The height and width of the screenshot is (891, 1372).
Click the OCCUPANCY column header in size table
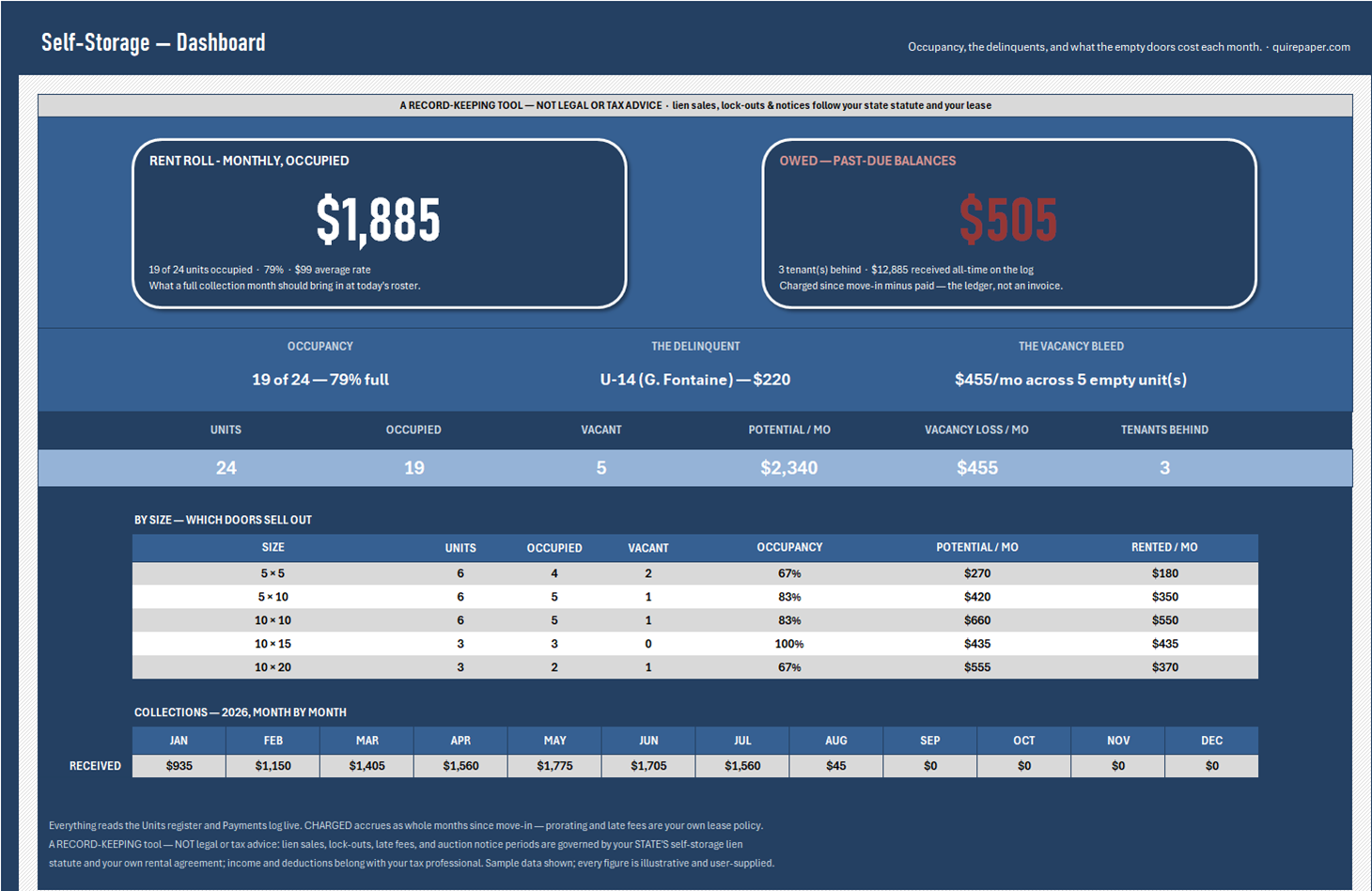point(789,547)
